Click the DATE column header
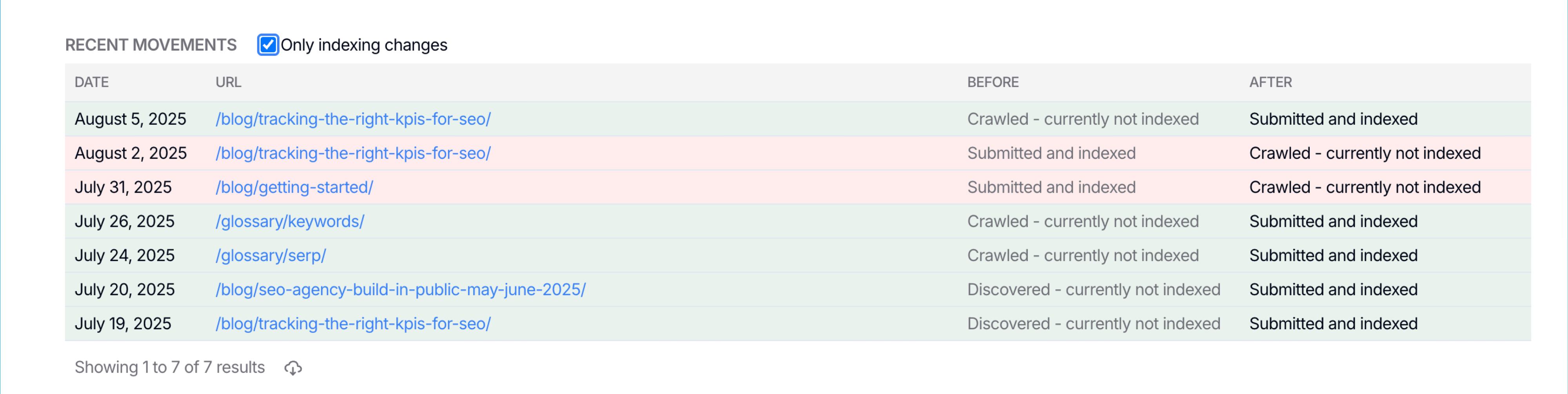The width and height of the screenshot is (1568, 394). pos(91,82)
